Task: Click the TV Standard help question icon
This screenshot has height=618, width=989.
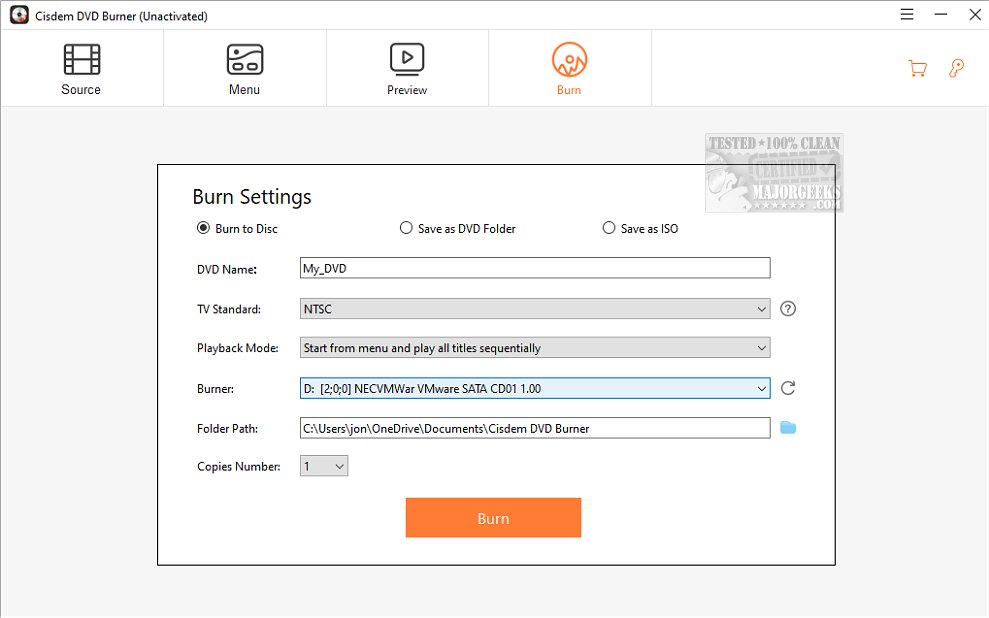Action: 788,309
